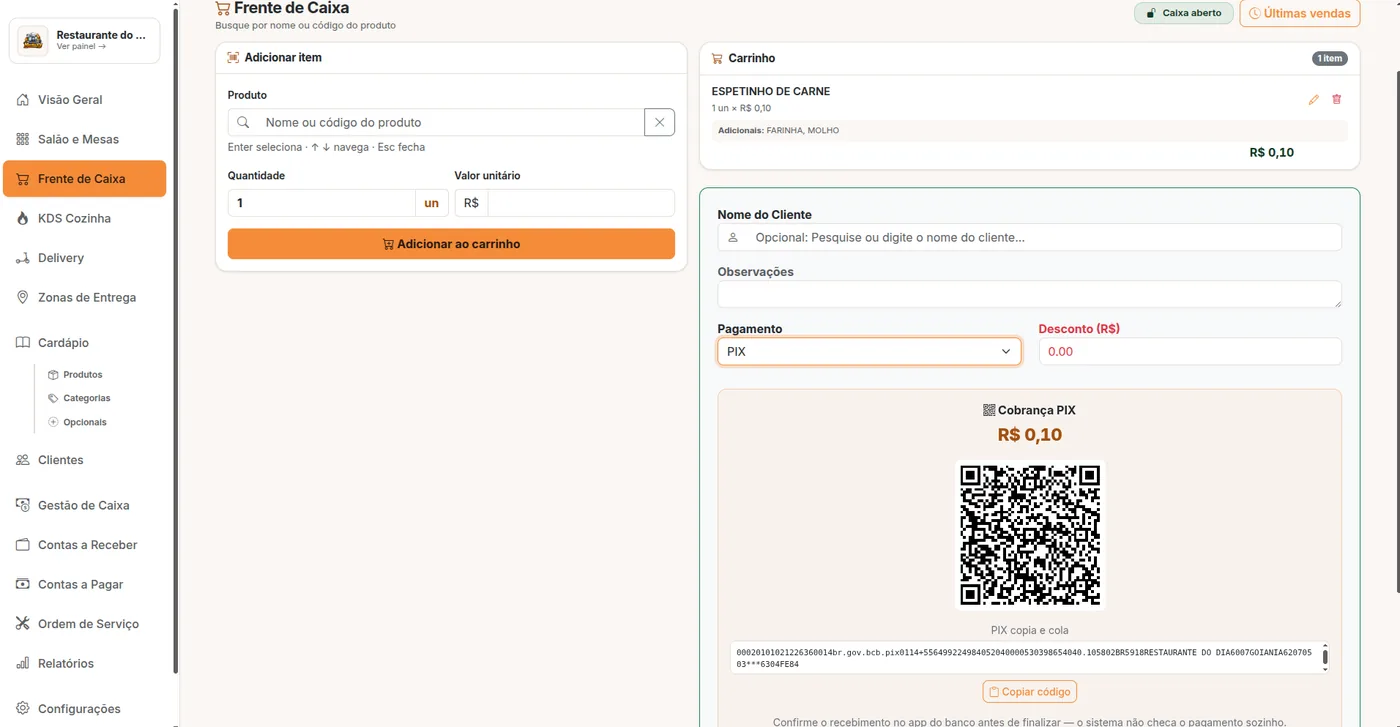1400x727 pixels.
Task: Click the Zonas de Entrega pin icon
Action: click(x=23, y=297)
